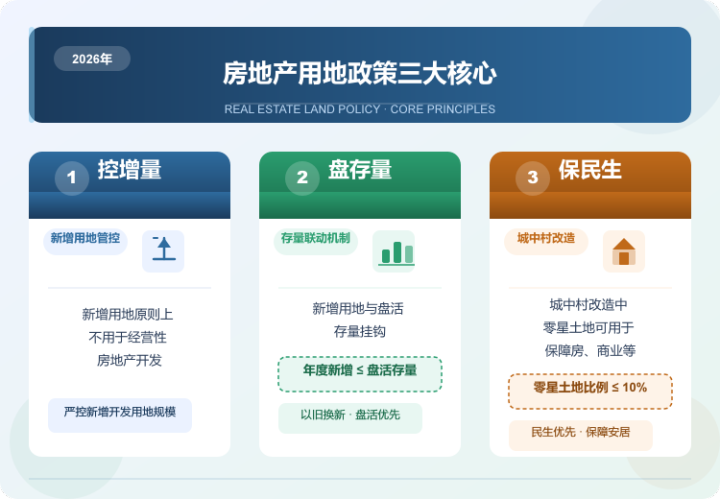Click the text 零星土地可用于
Viewport: 720px width, 499px height.
pyautogui.click(x=589, y=328)
